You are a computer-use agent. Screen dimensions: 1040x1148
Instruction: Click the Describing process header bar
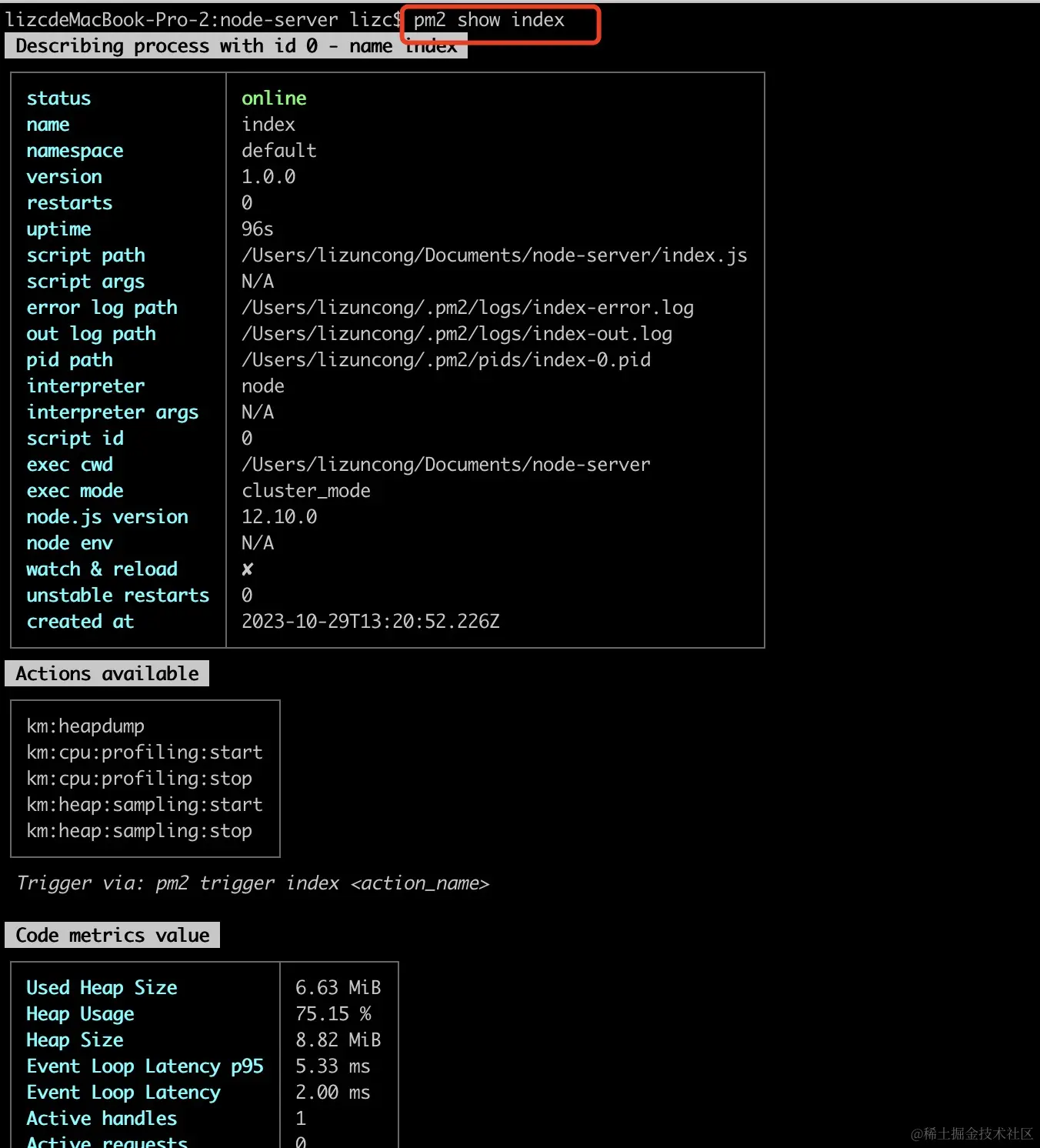point(235,45)
